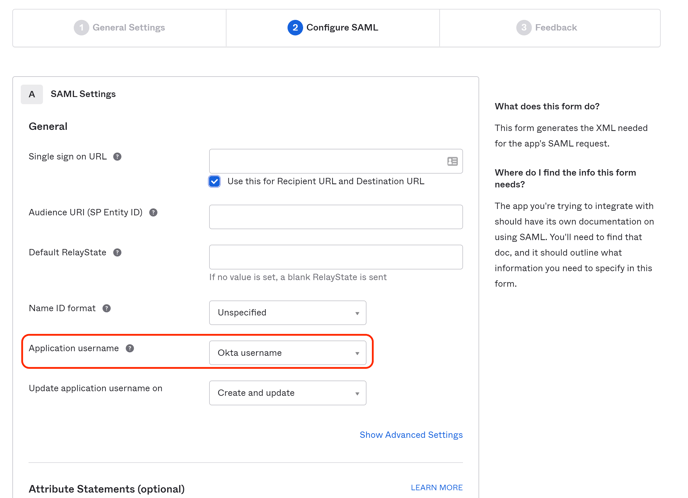Open Default RelayState help tooltip icon

[117, 253]
